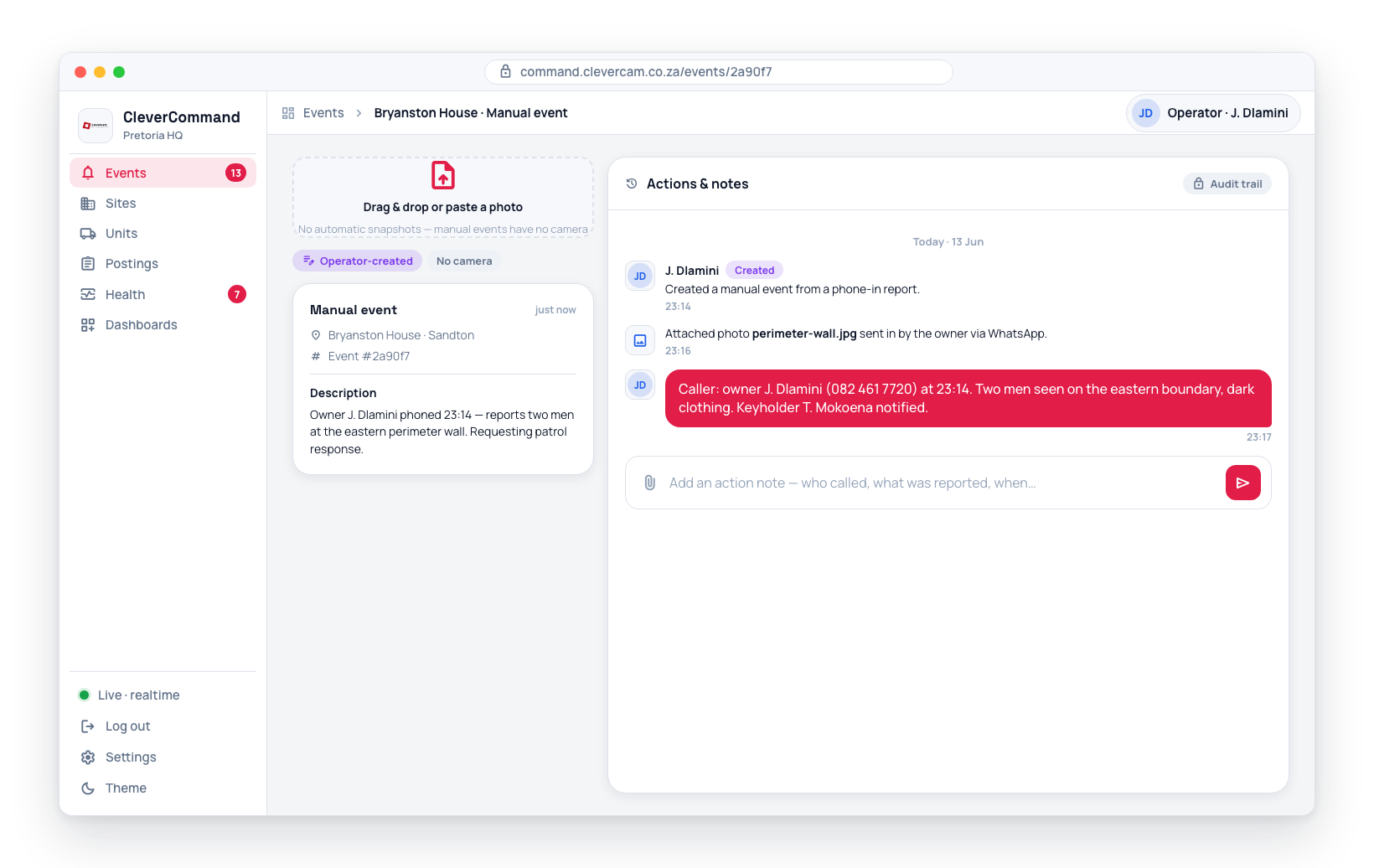Click the breadcrumb grid icon beside Events
This screenshot has width=1374, height=868.
tap(288, 113)
